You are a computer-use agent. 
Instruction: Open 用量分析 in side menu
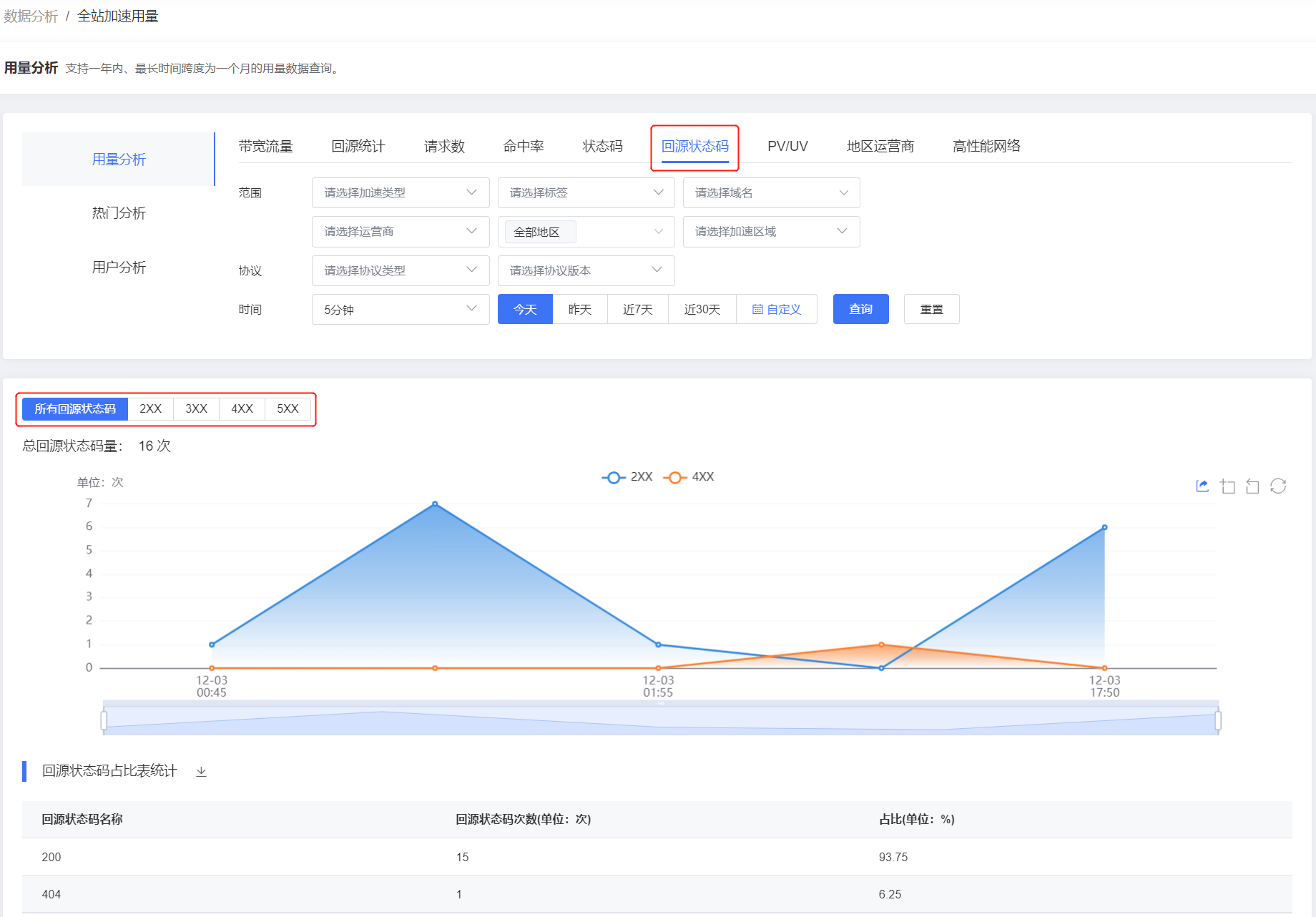click(x=119, y=159)
